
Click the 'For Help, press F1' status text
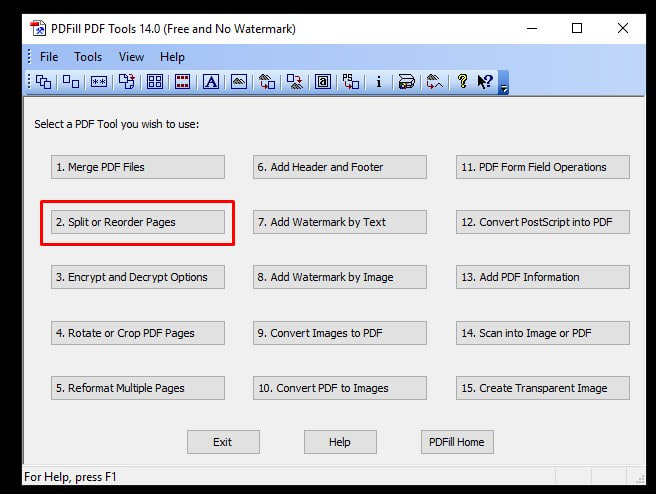pos(70,477)
